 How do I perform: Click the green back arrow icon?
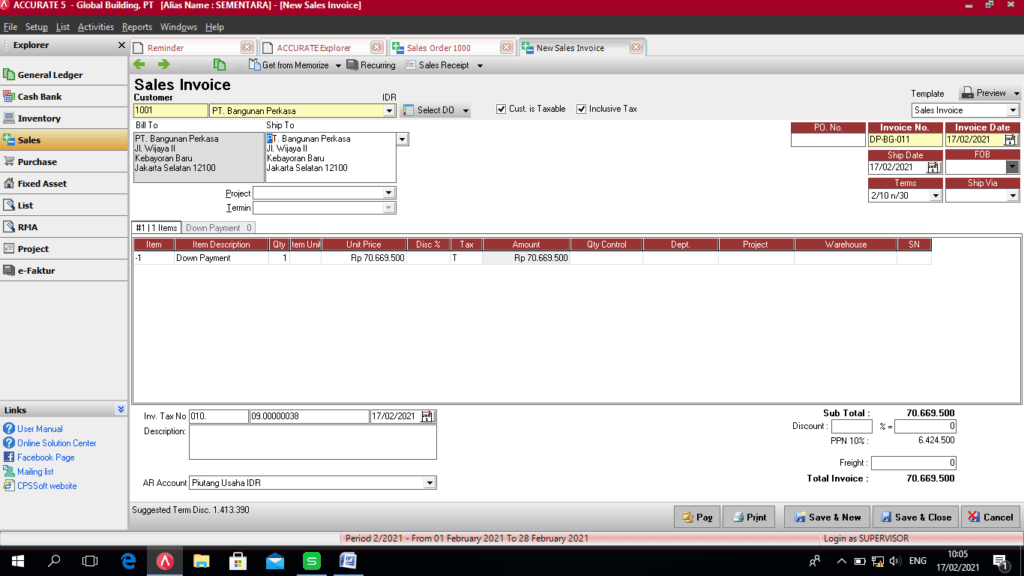pyautogui.click(x=140, y=65)
